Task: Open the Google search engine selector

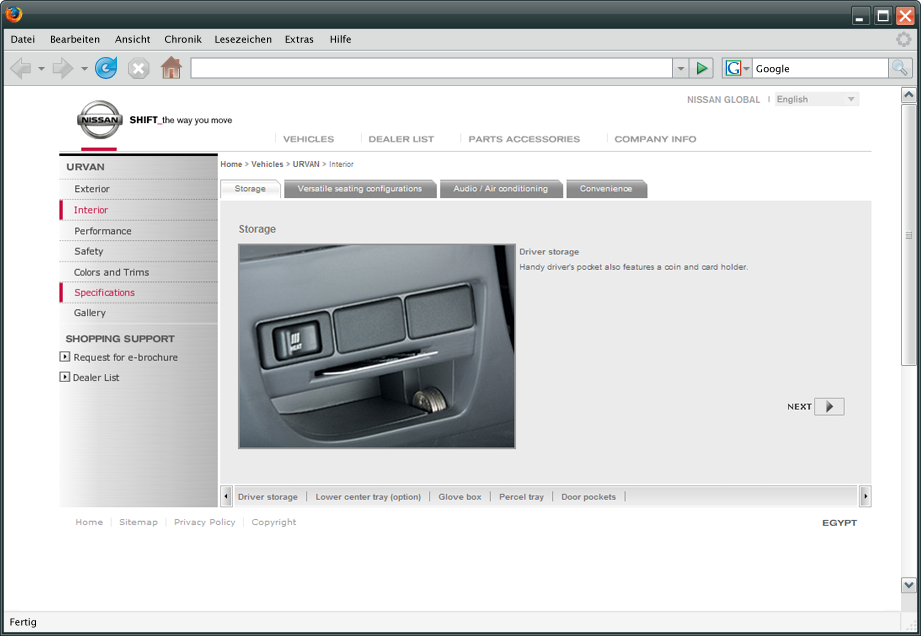Action: [737, 68]
